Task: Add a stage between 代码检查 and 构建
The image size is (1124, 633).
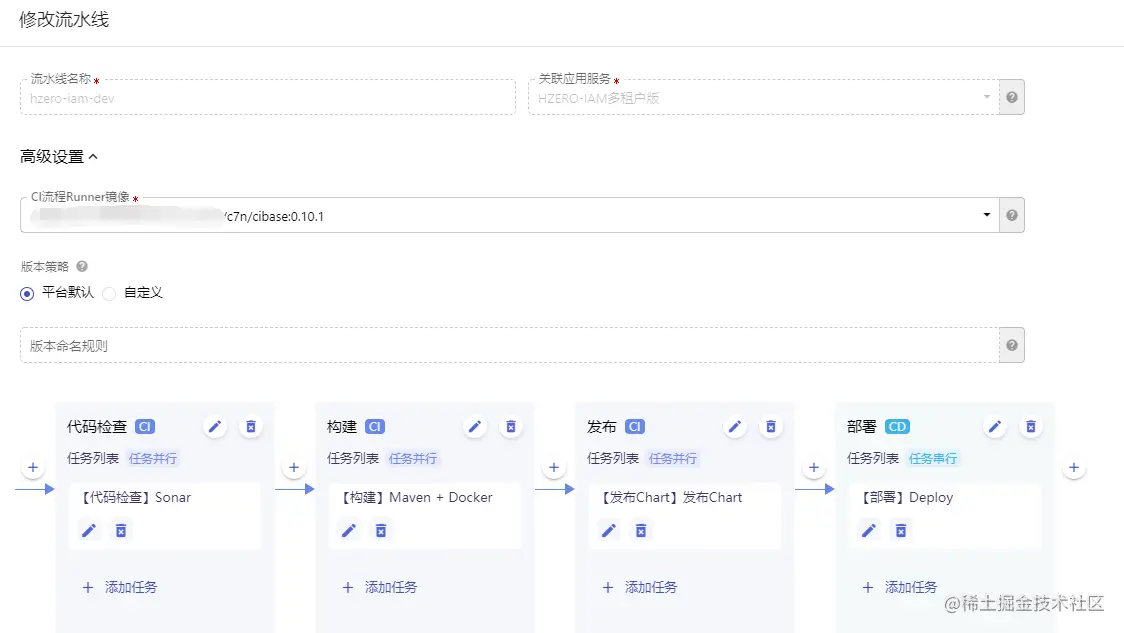Action: coord(294,467)
